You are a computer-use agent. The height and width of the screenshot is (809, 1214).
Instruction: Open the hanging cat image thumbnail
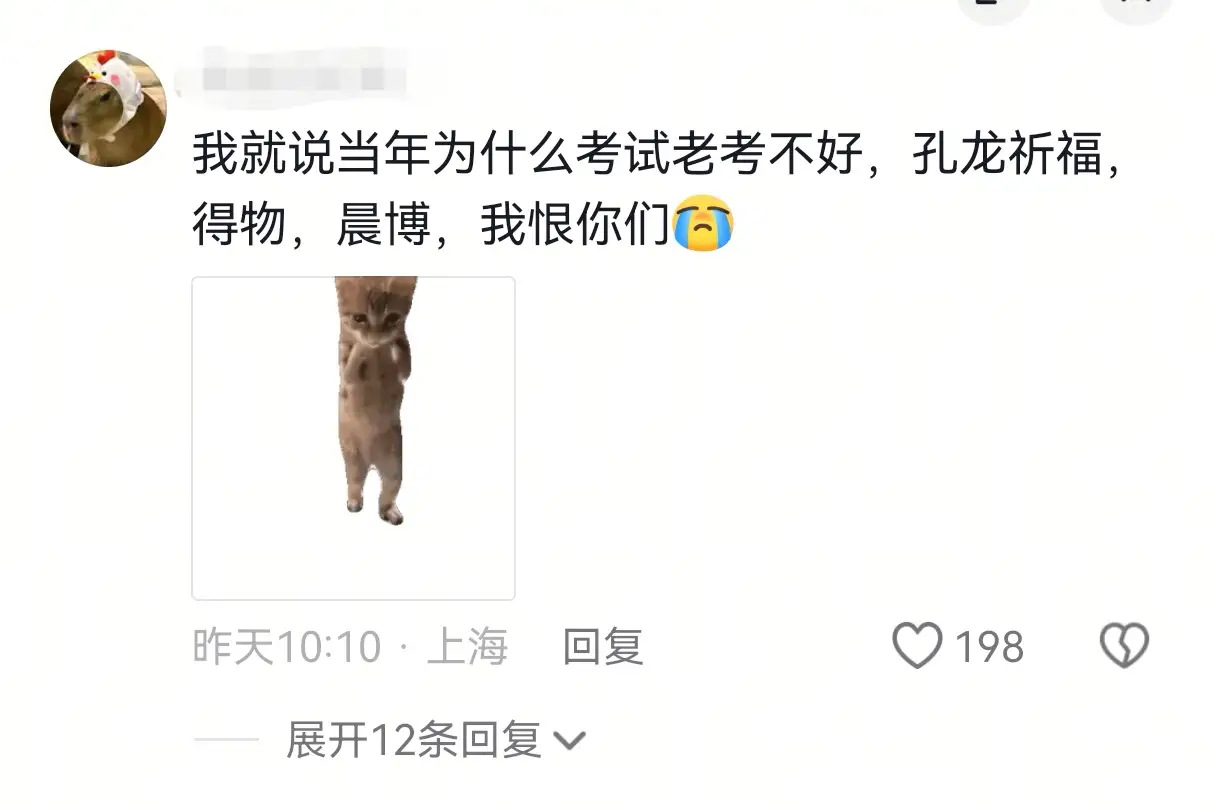(x=353, y=438)
